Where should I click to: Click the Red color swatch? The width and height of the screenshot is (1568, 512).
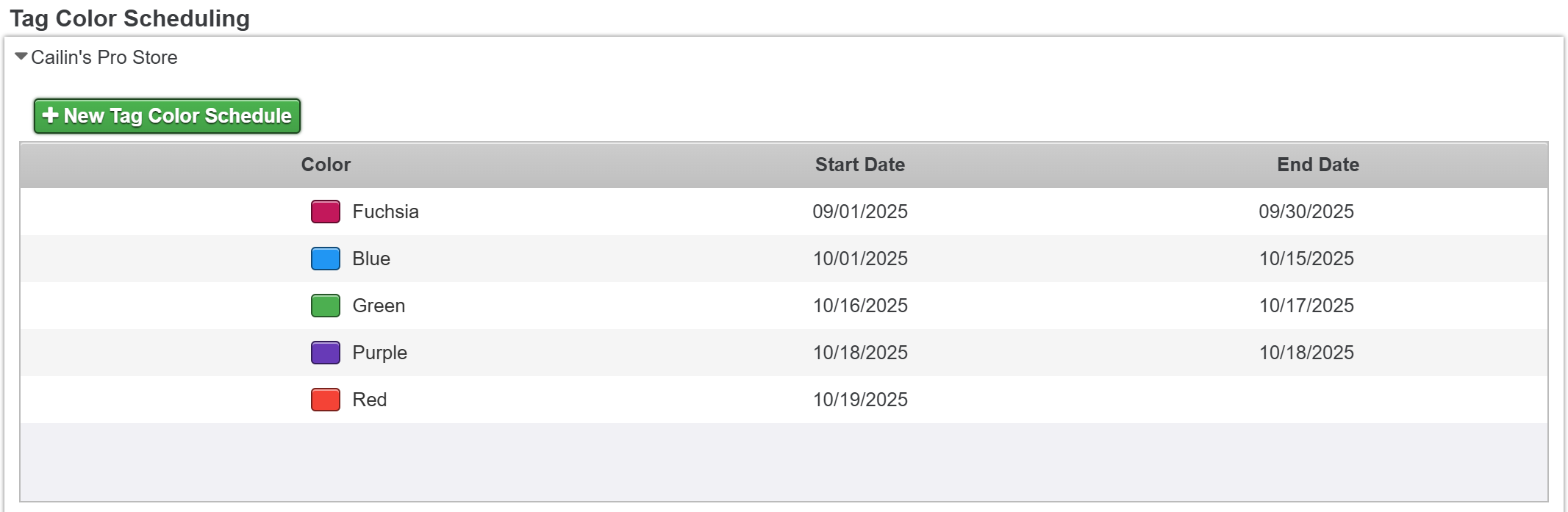(325, 400)
